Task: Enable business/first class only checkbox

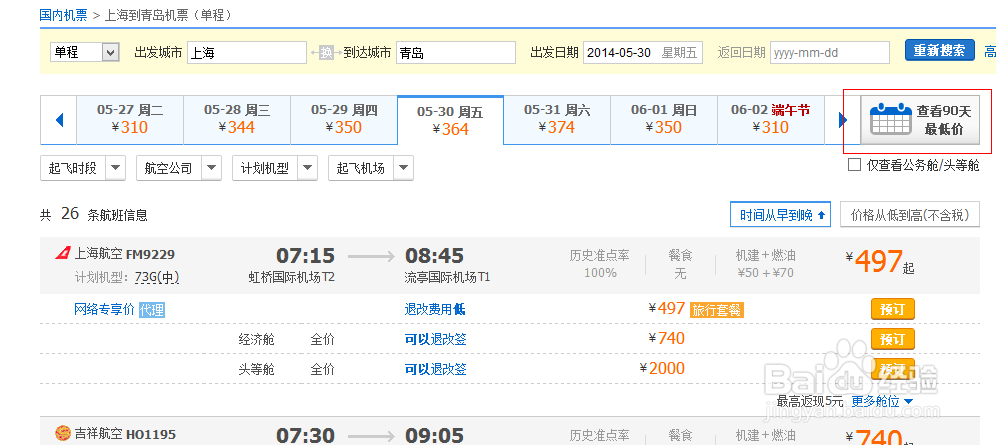Action: (x=854, y=165)
